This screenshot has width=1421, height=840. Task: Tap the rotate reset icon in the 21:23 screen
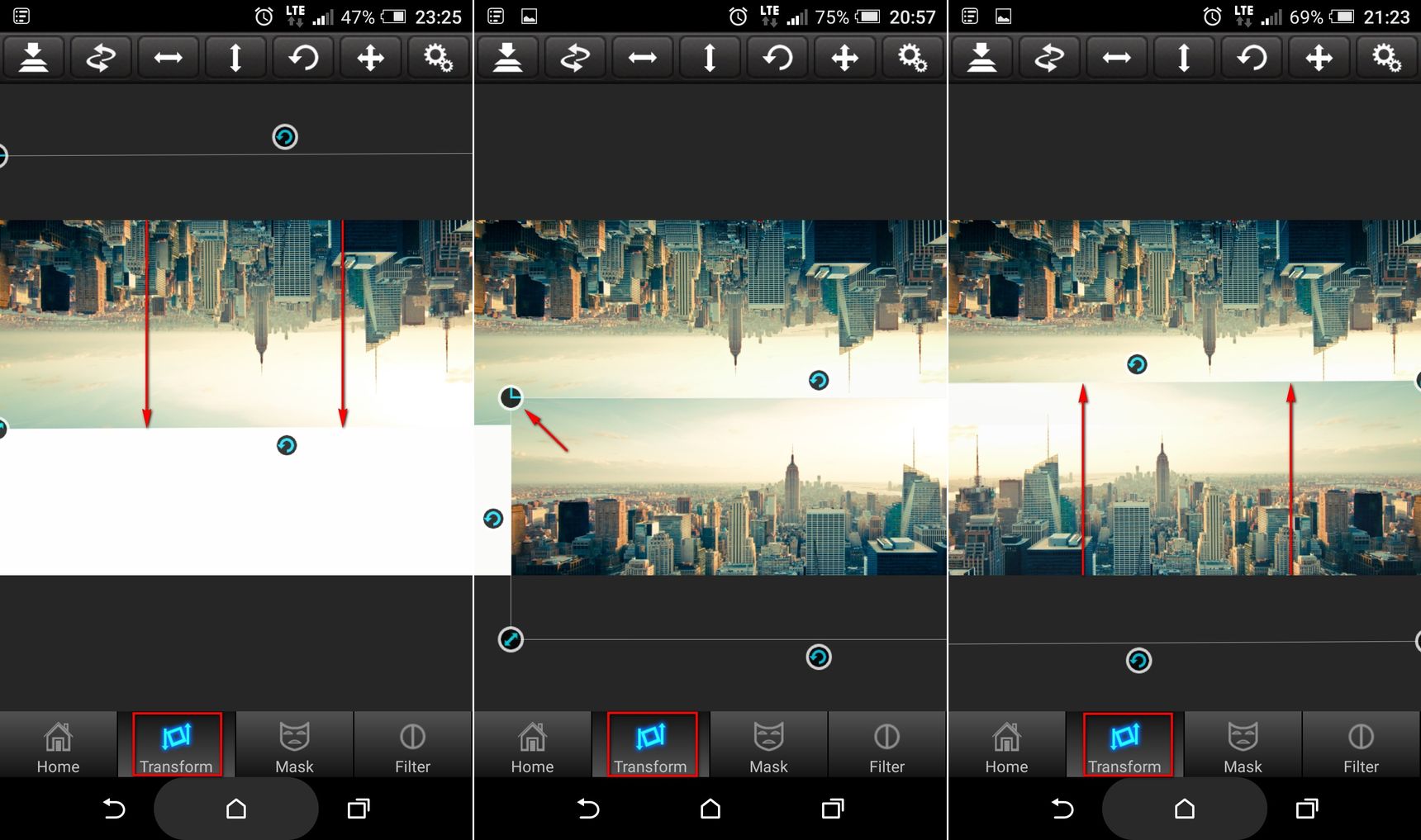(1252, 58)
